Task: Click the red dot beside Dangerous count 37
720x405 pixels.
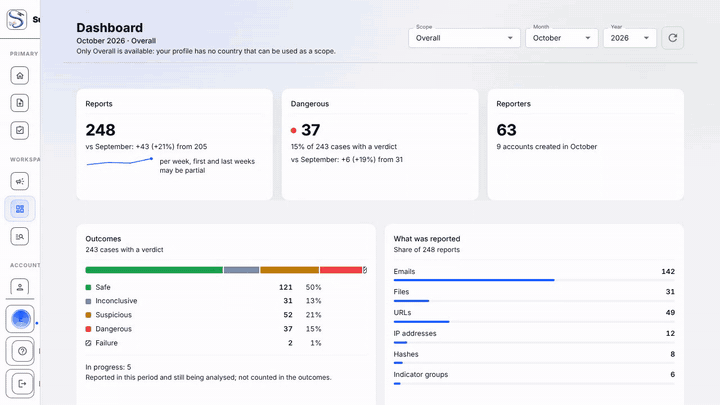Action: (293, 130)
